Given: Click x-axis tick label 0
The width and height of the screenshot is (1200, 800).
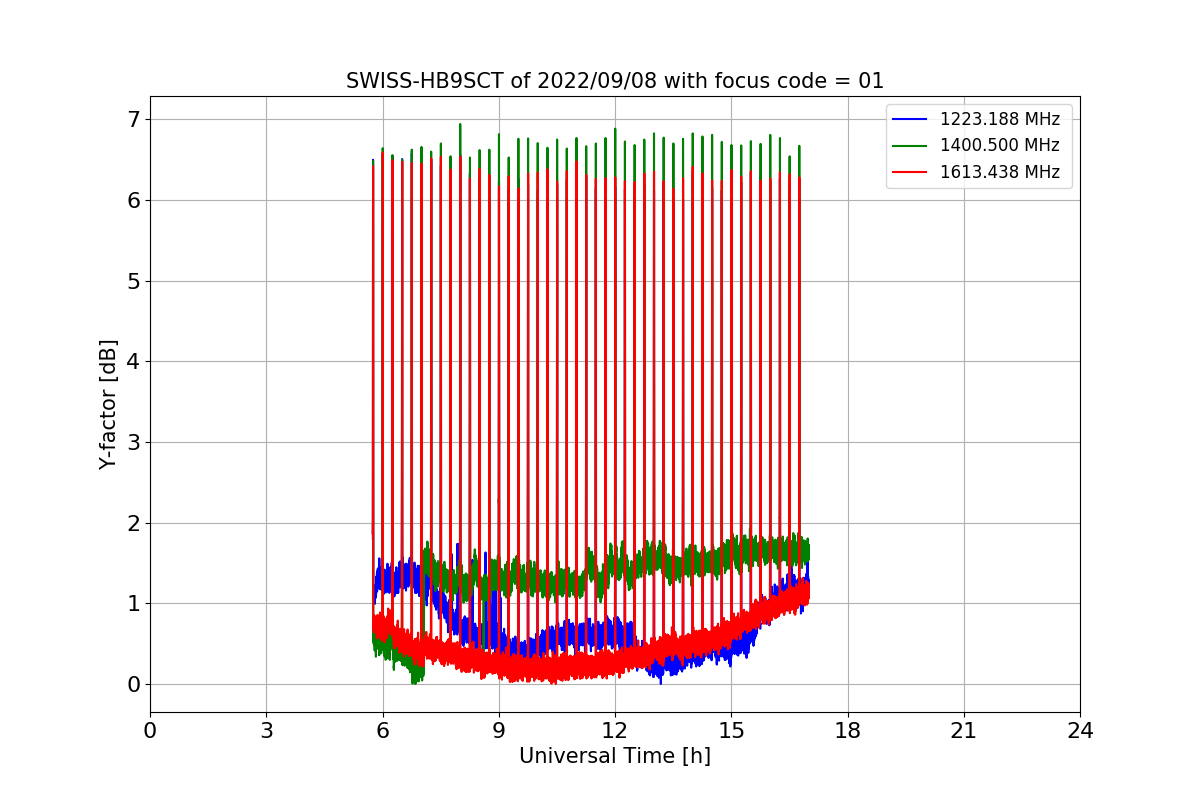Looking at the screenshot, I should 150,731.
